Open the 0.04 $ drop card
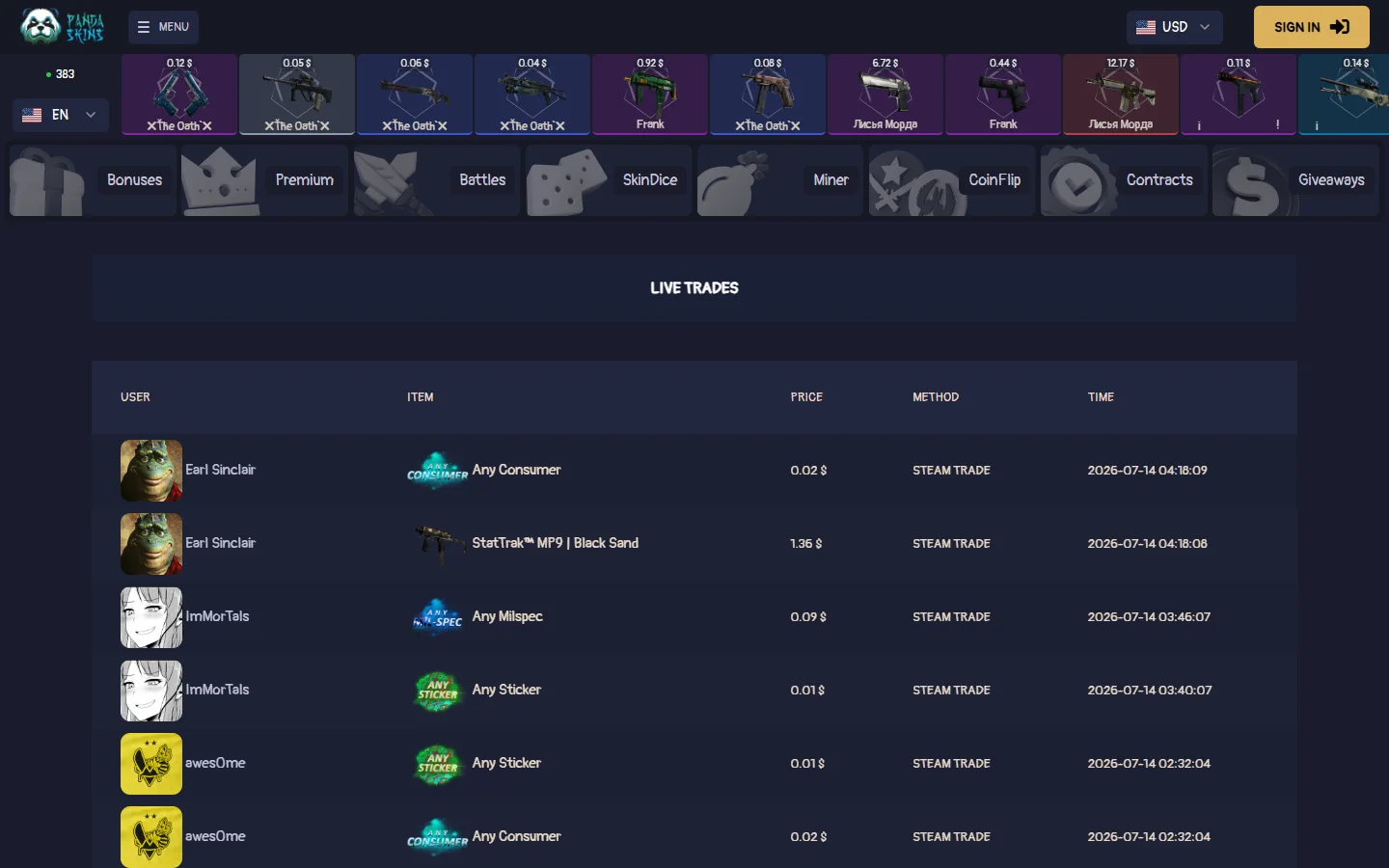The height and width of the screenshot is (868, 1389). pyautogui.click(x=532, y=94)
